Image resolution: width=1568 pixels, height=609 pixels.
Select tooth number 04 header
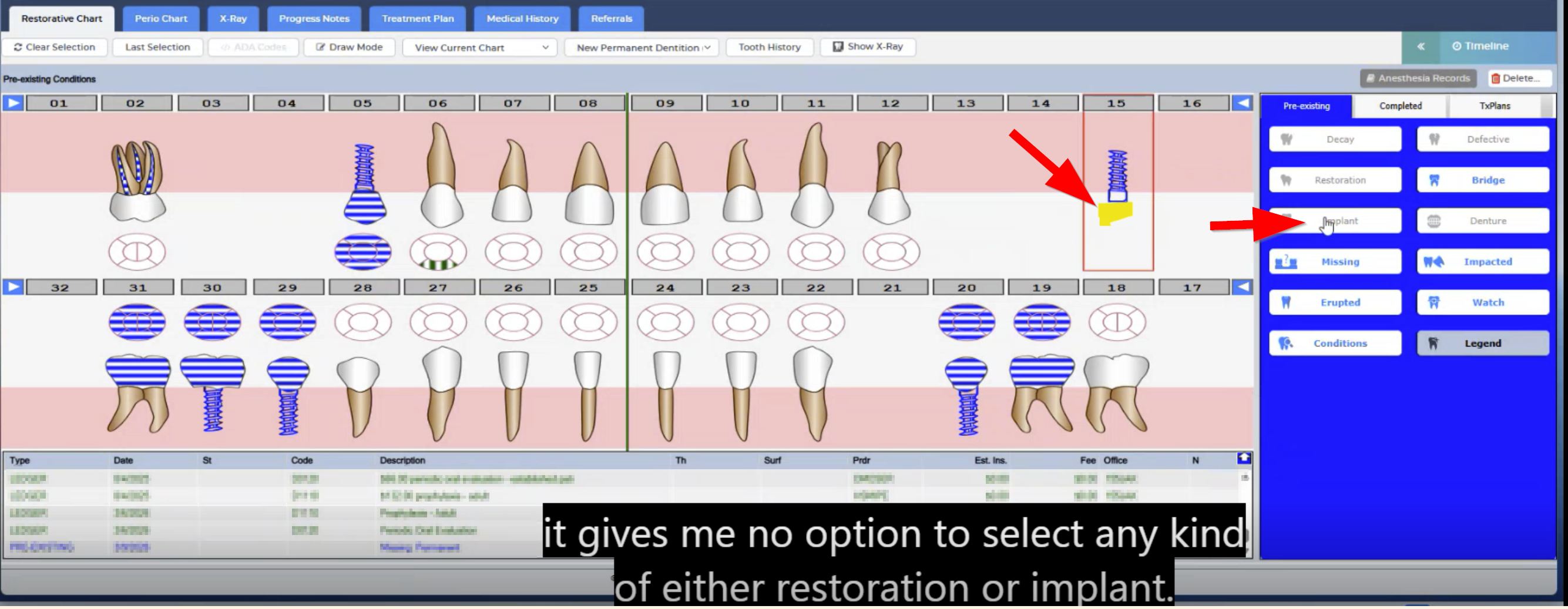pos(287,103)
